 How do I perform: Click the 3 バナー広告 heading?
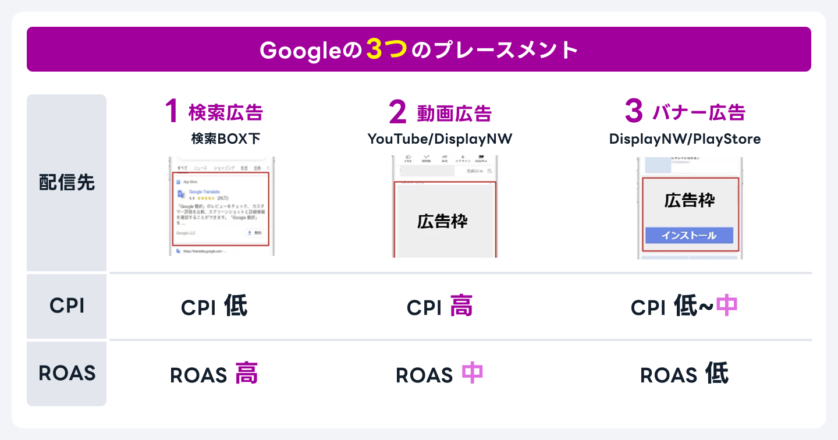(x=684, y=111)
